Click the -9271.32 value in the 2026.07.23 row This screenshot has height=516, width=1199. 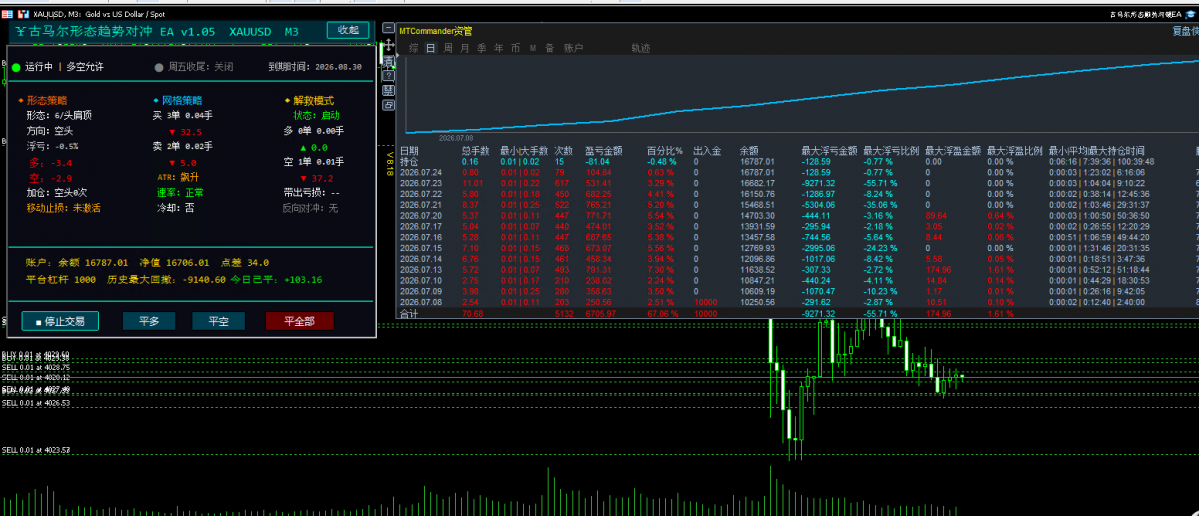click(820, 183)
